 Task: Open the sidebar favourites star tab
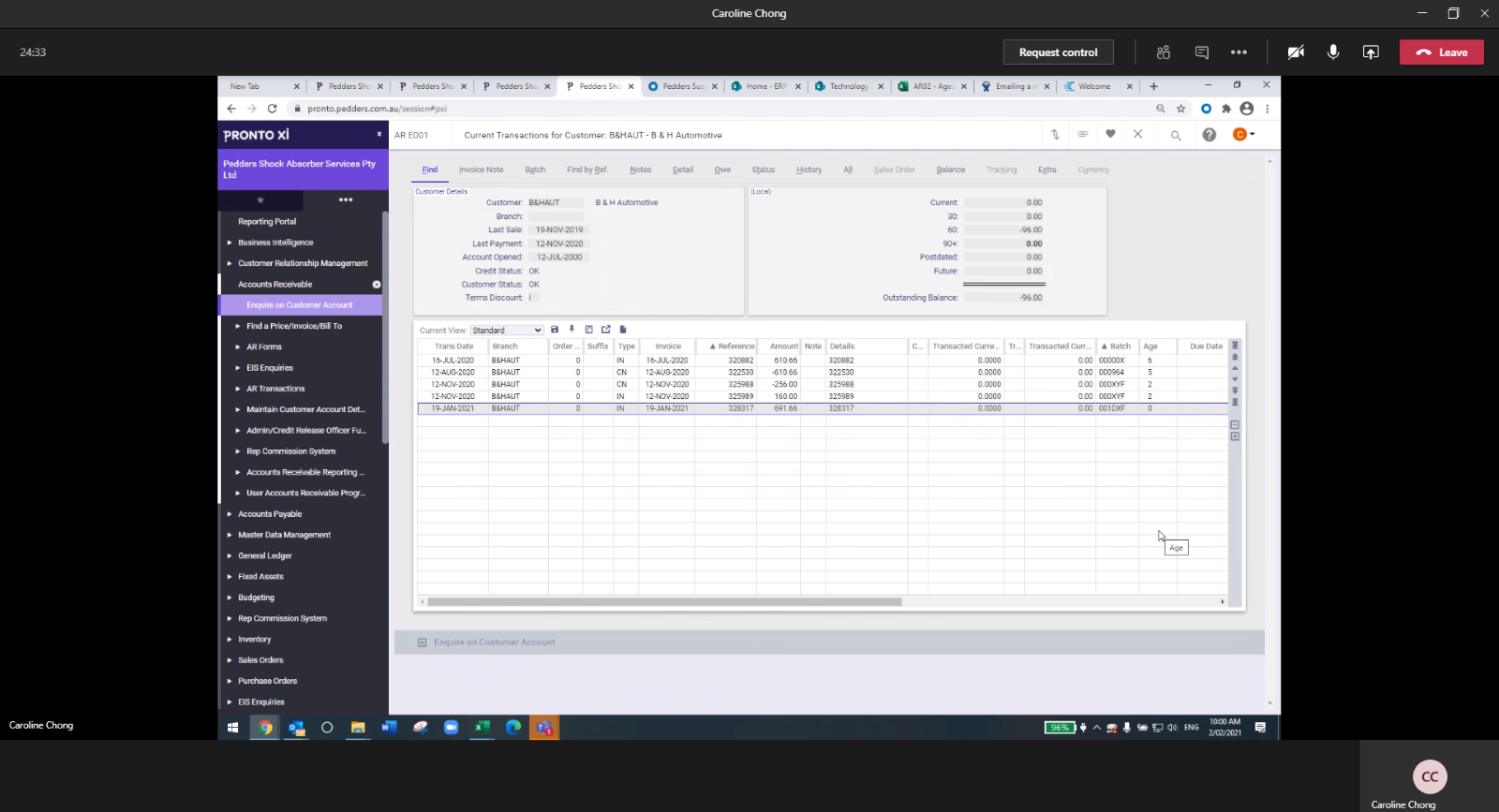point(260,200)
